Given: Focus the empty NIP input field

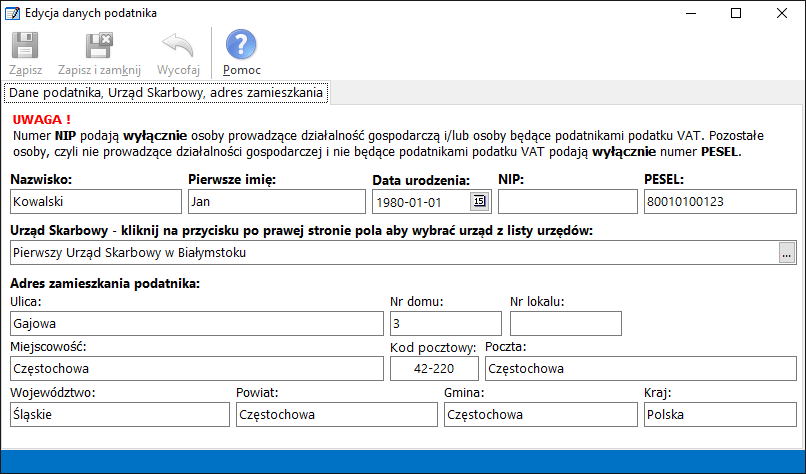Looking at the screenshot, I should tap(567, 202).
